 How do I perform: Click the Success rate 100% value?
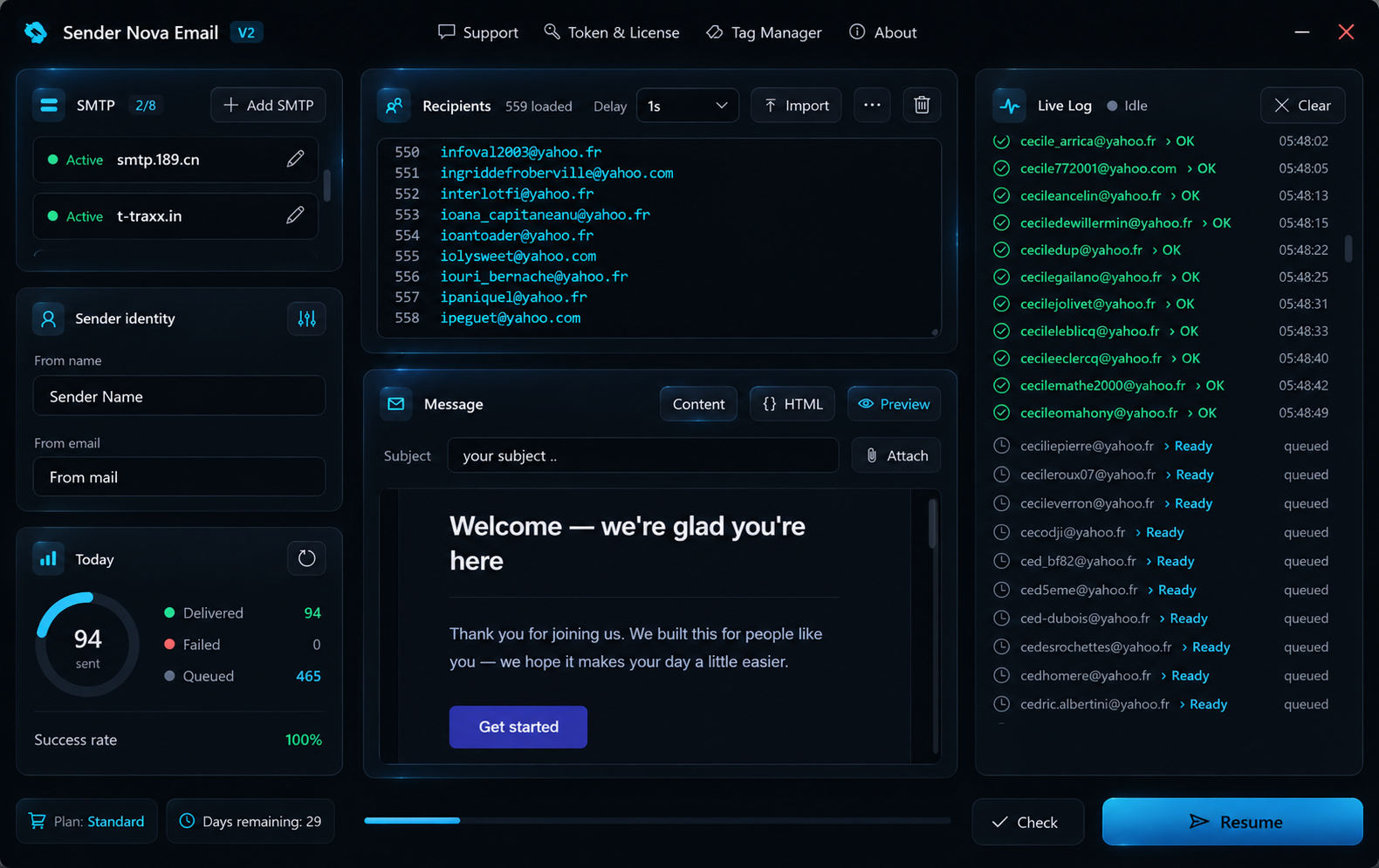point(304,740)
